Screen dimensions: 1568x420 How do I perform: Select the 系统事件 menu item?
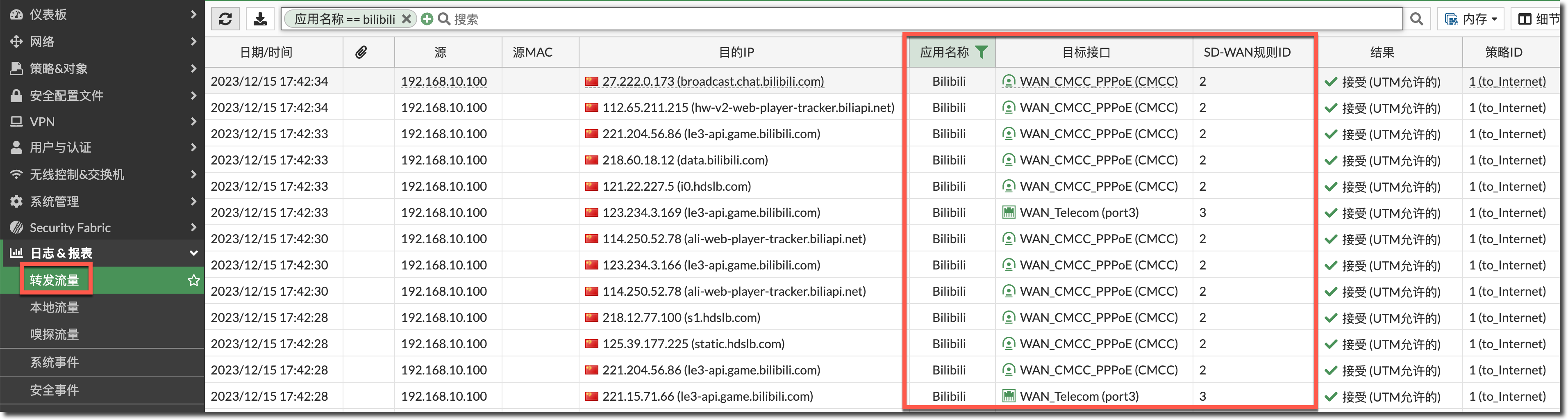55,362
